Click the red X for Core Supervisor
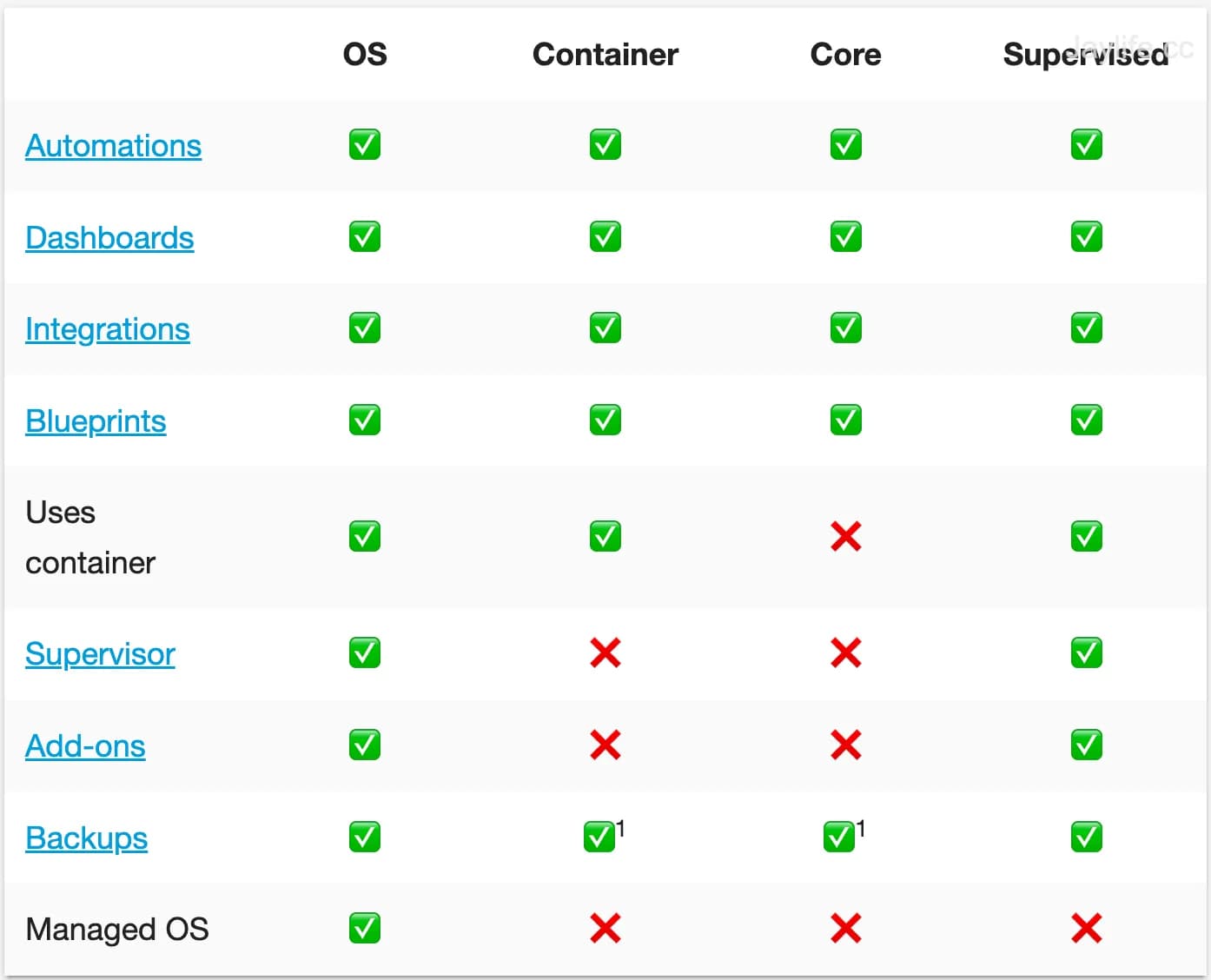This screenshot has width=1211, height=980. click(845, 653)
